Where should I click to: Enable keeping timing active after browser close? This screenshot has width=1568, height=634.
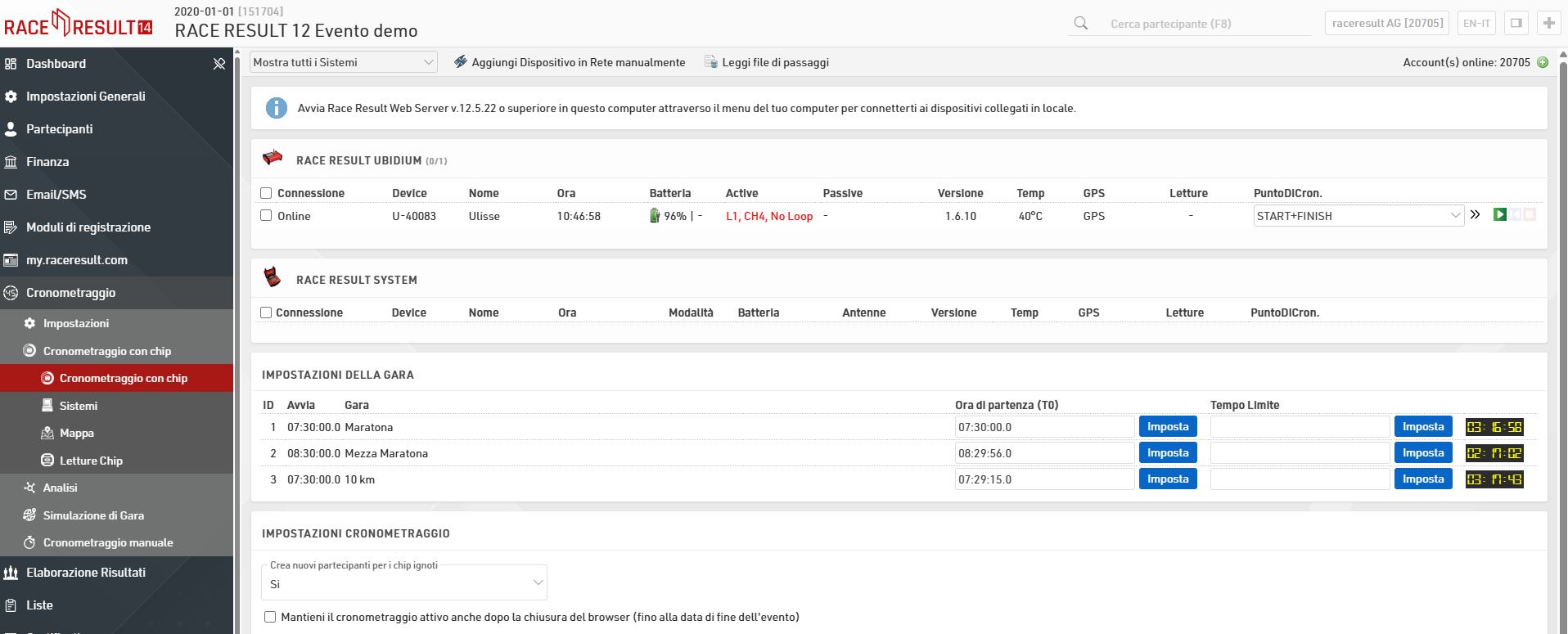(270, 617)
